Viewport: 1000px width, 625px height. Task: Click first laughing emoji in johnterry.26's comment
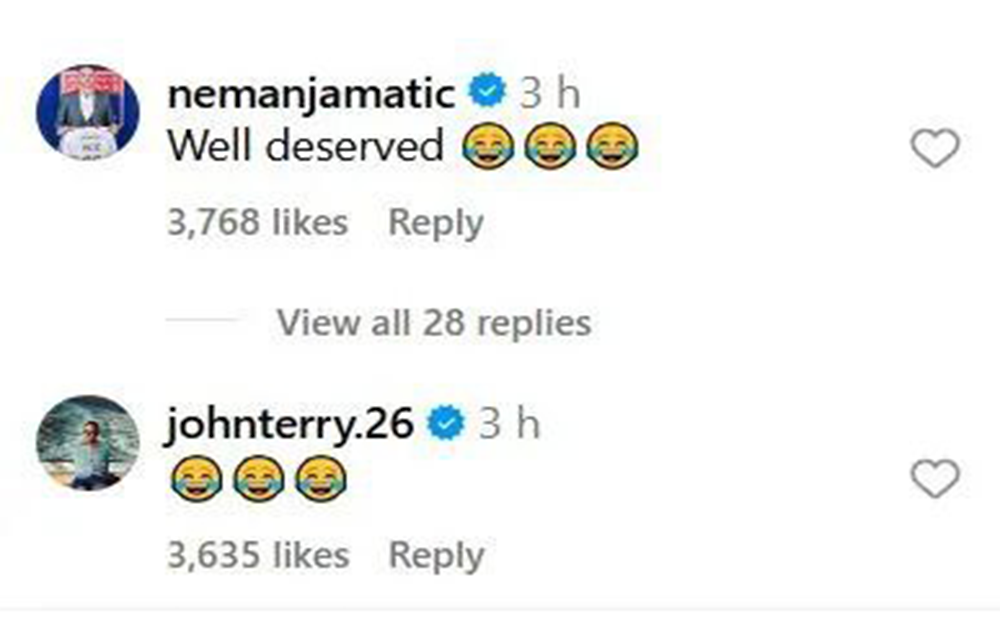193,479
